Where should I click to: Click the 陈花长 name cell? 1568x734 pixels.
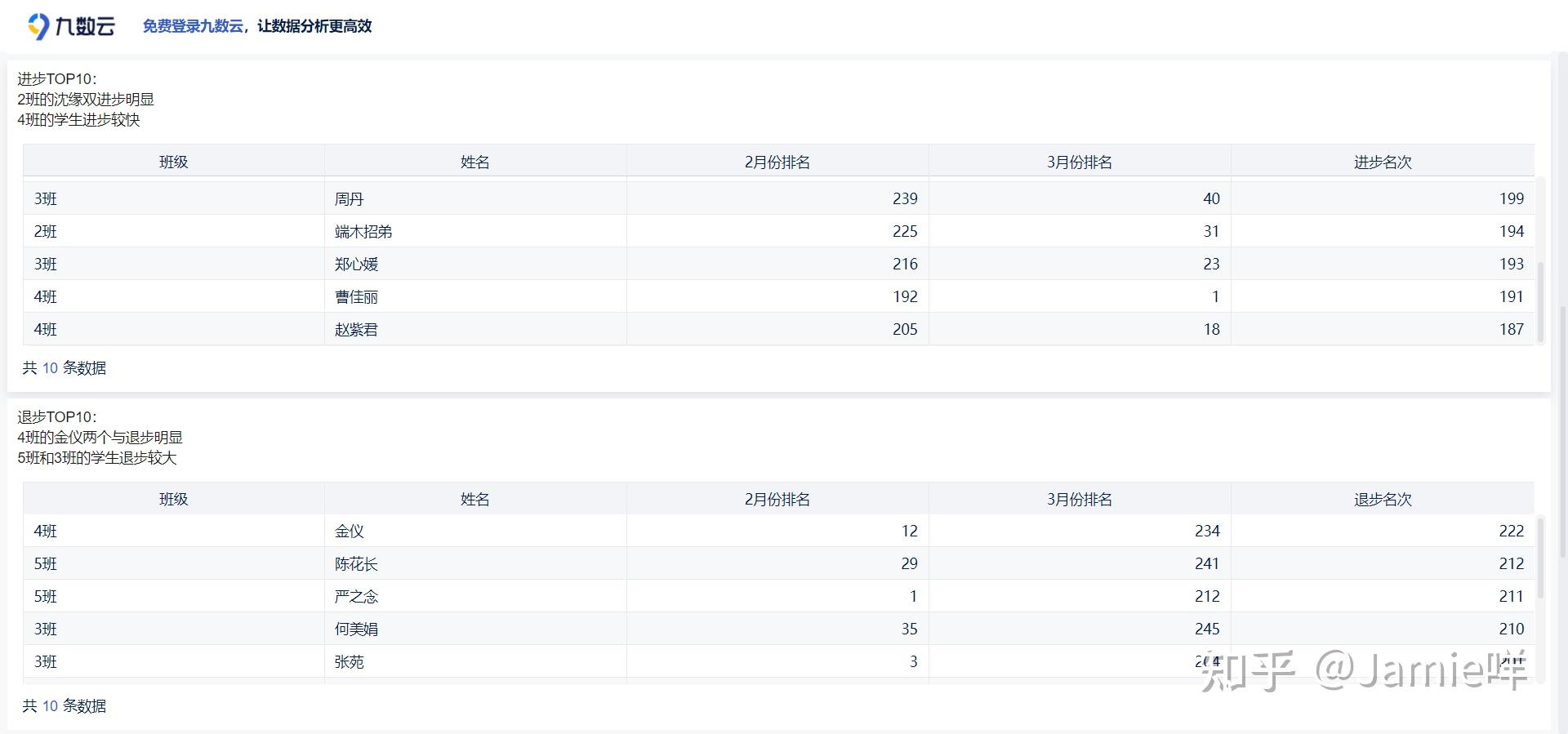[x=356, y=563]
